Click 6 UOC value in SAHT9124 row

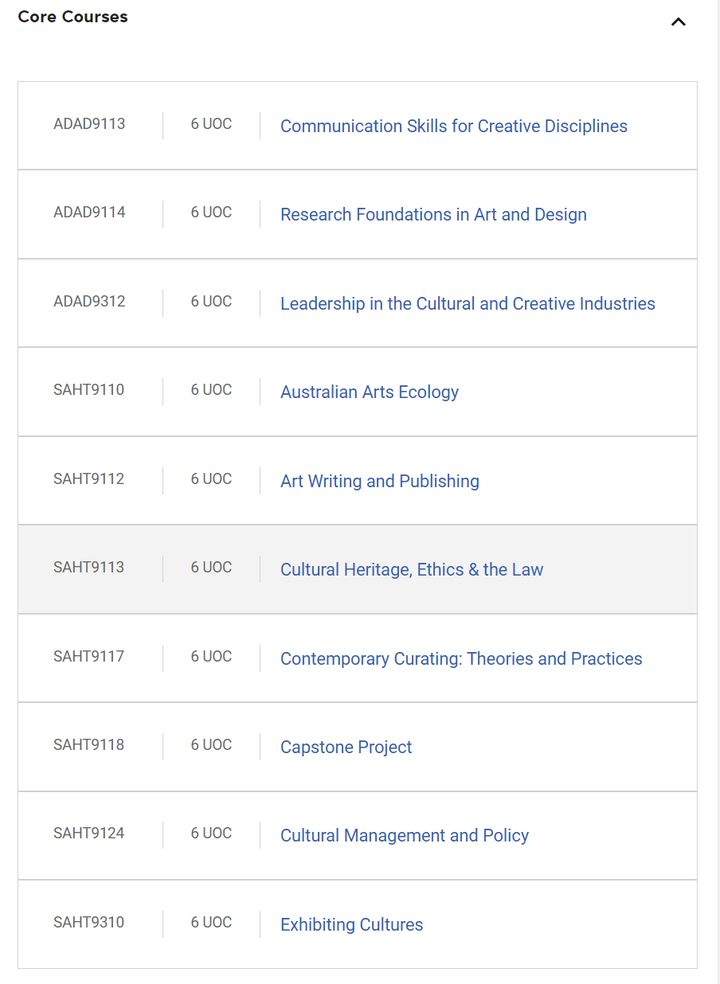point(212,833)
